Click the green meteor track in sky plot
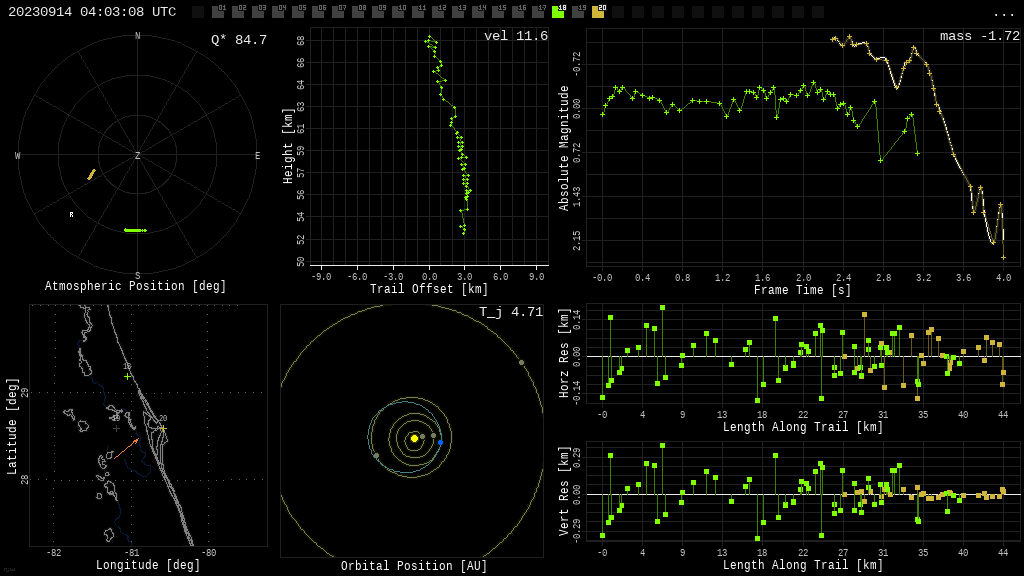The image size is (1024, 576). [x=135, y=230]
